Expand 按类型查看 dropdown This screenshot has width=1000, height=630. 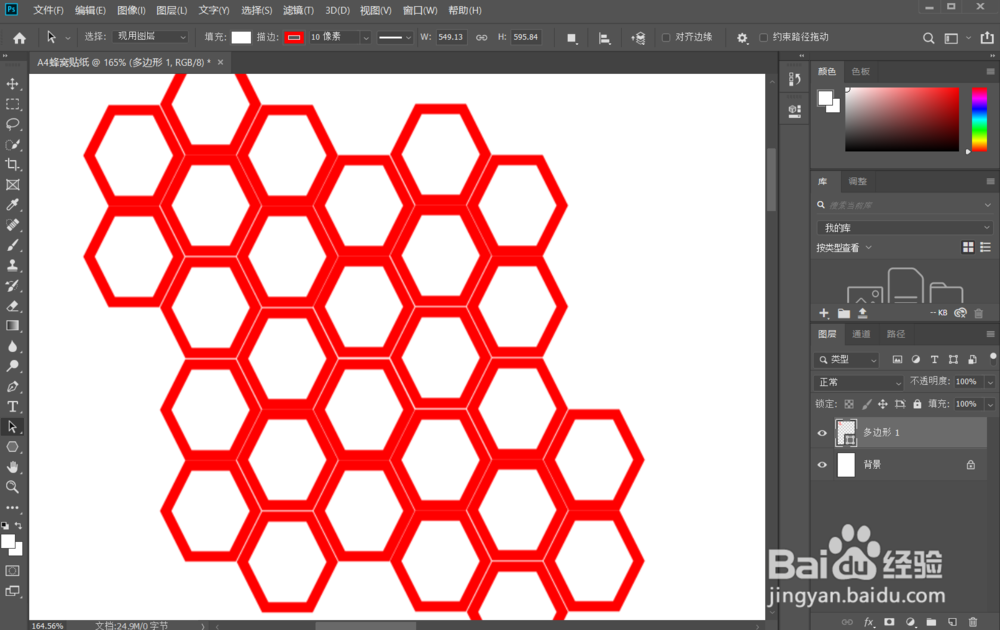[x=844, y=247]
